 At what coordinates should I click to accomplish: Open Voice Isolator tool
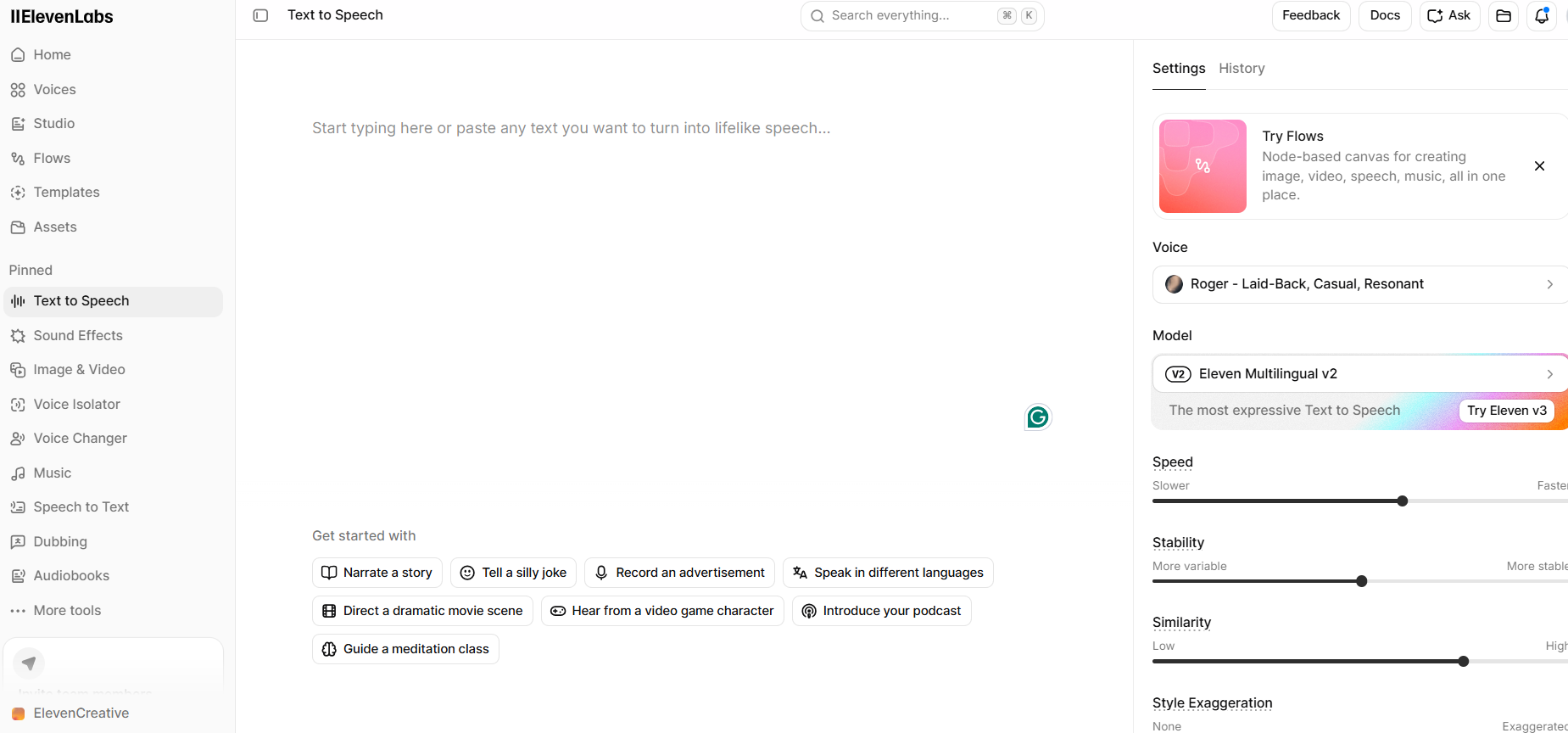pos(113,405)
